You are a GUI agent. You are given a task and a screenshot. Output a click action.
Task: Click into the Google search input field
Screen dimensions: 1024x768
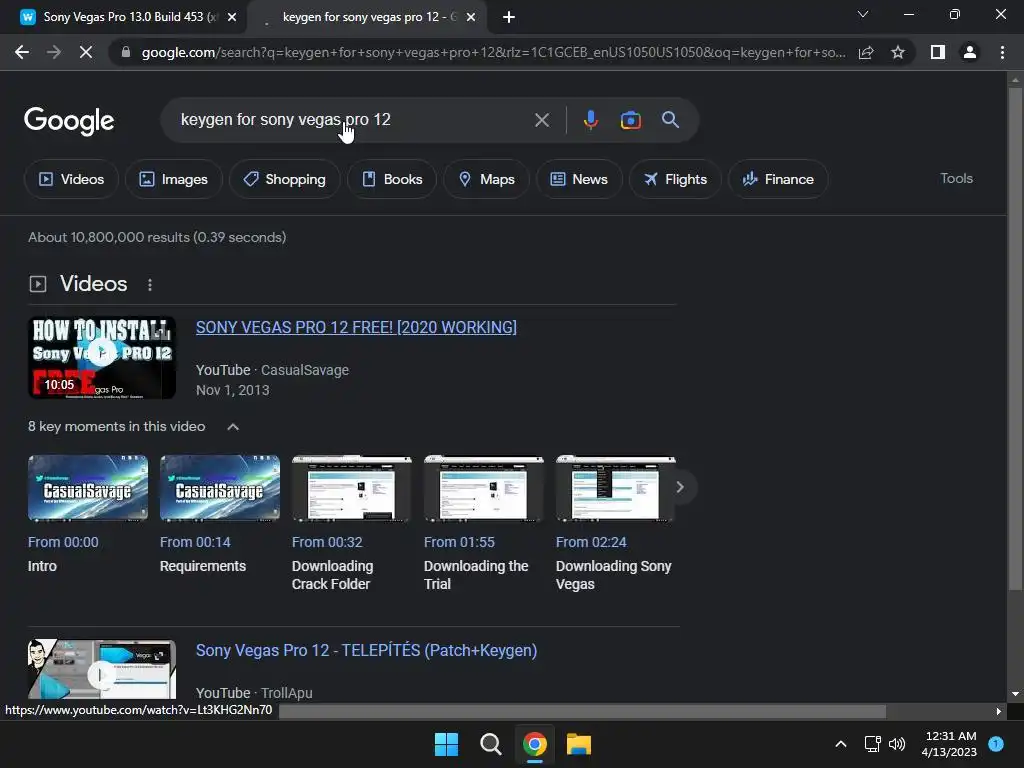(x=351, y=120)
